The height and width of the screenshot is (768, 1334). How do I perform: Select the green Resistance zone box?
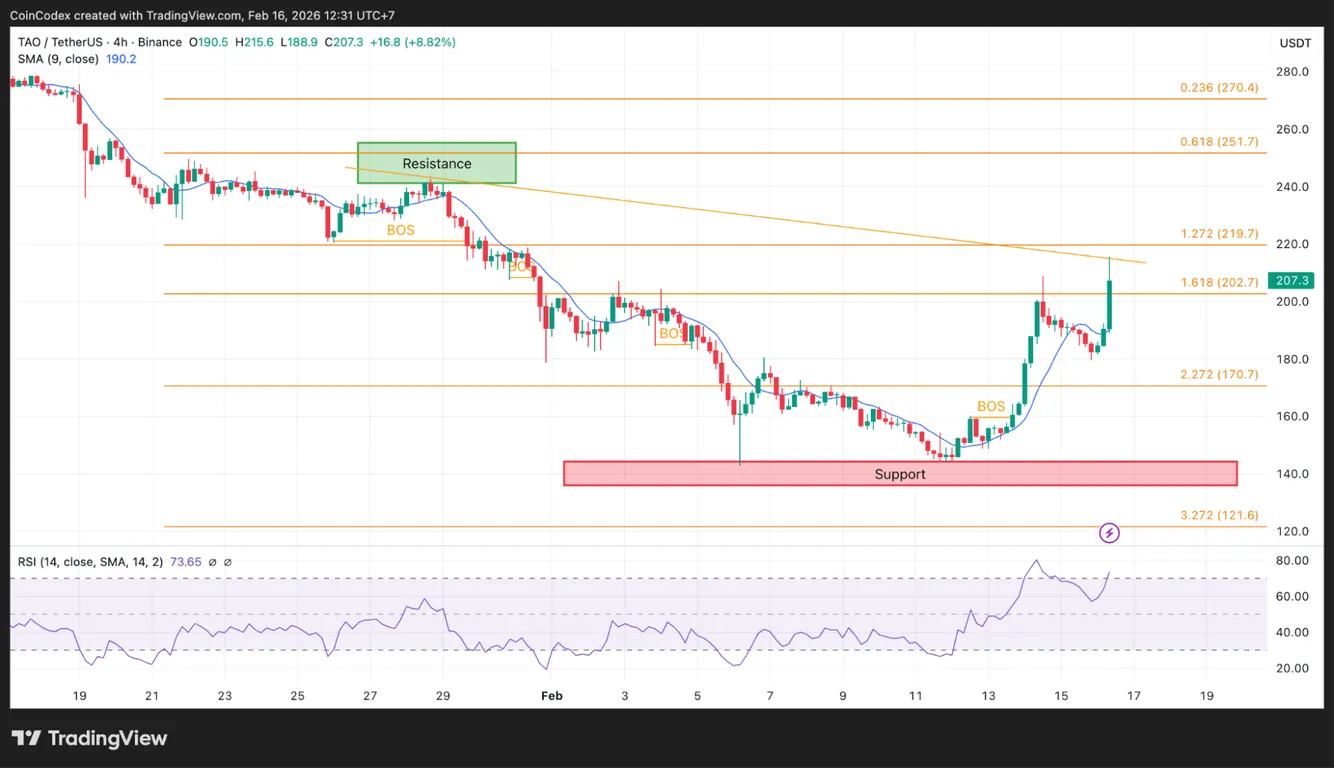[437, 163]
